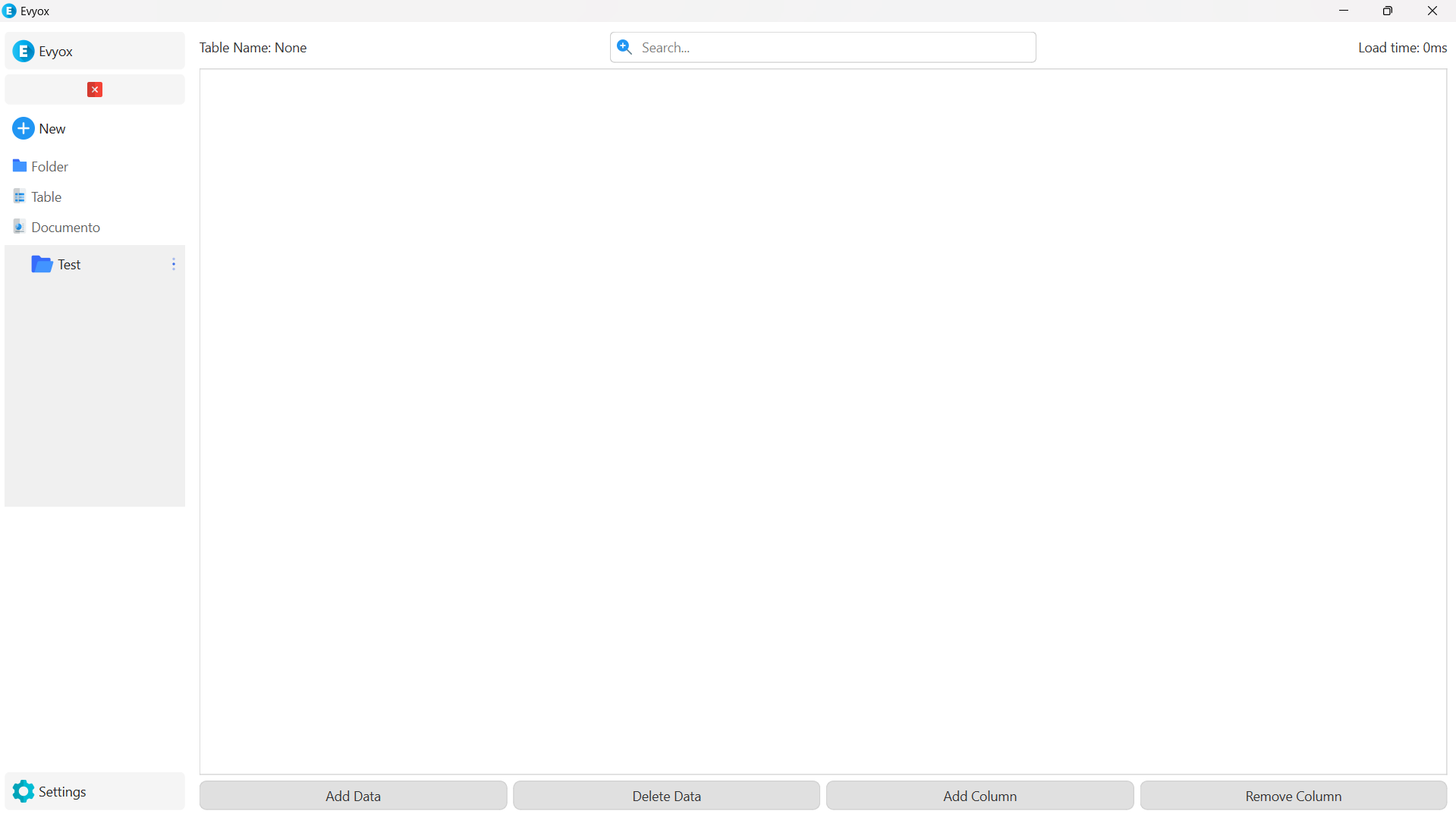Image resolution: width=1456 pixels, height=817 pixels.
Task: Click the Load time: 0ms status
Action: pos(1403,48)
